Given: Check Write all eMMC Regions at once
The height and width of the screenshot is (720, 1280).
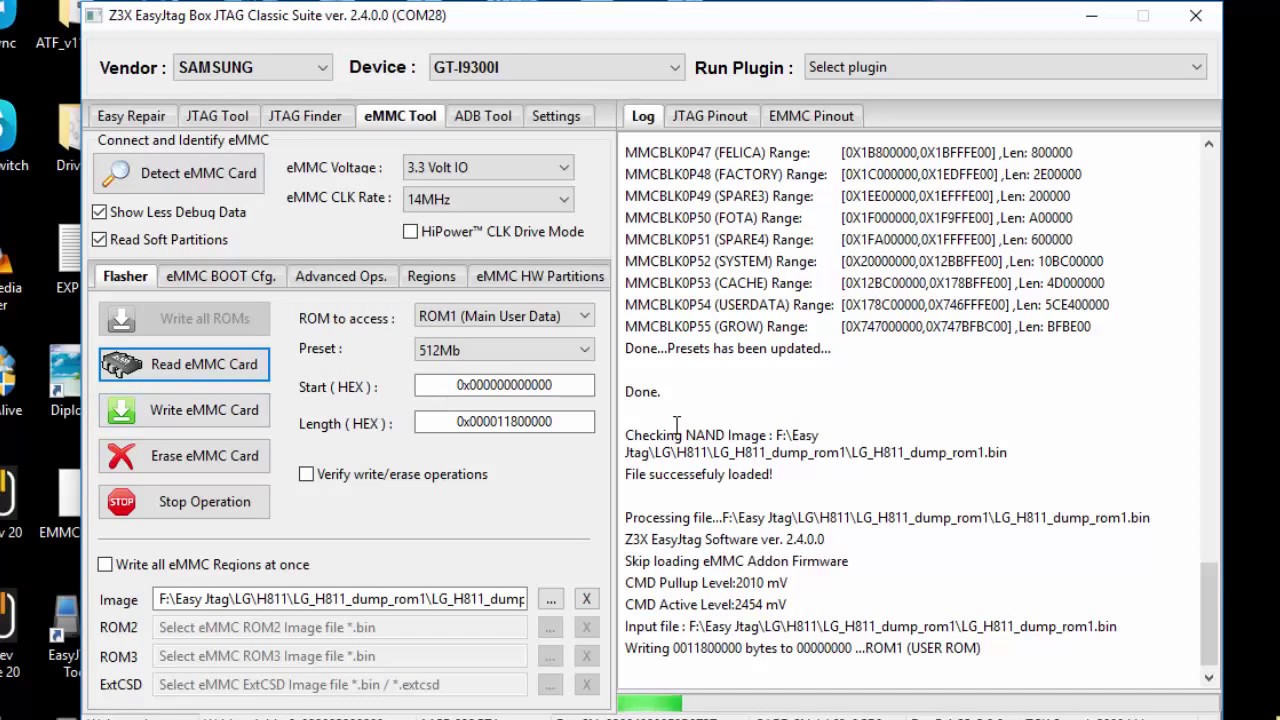Looking at the screenshot, I should (x=105, y=564).
